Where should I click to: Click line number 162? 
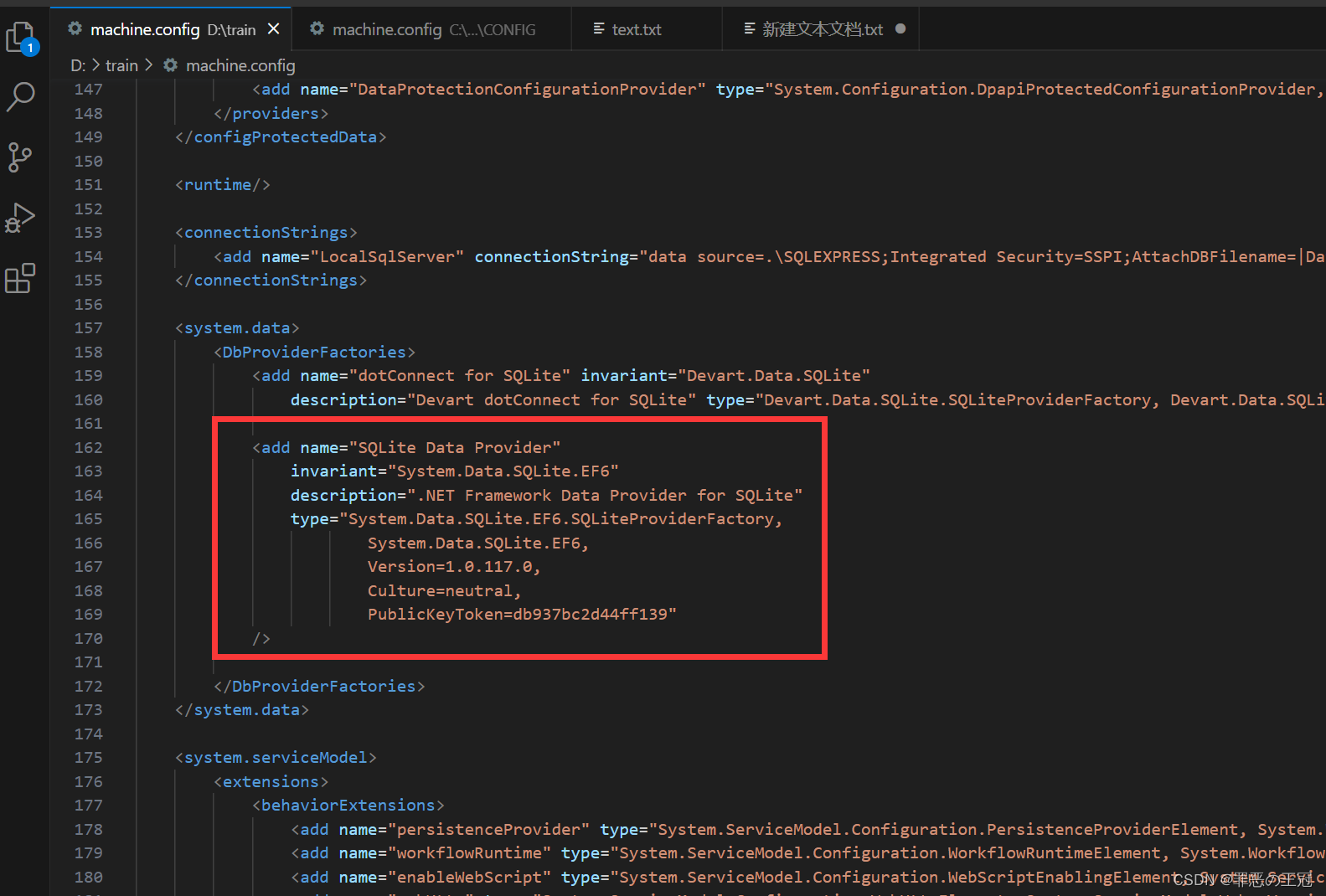(x=88, y=448)
